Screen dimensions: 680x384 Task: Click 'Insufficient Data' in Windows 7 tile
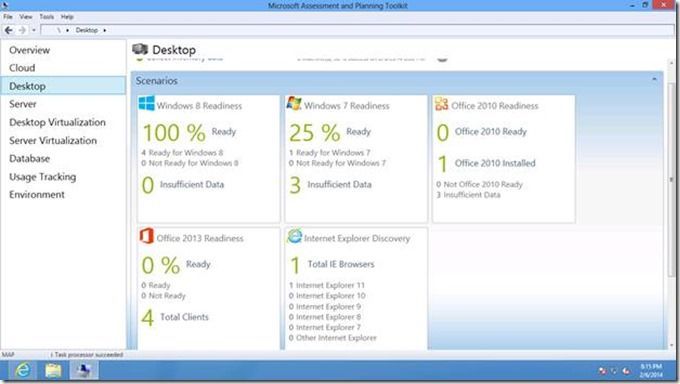pos(339,184)
